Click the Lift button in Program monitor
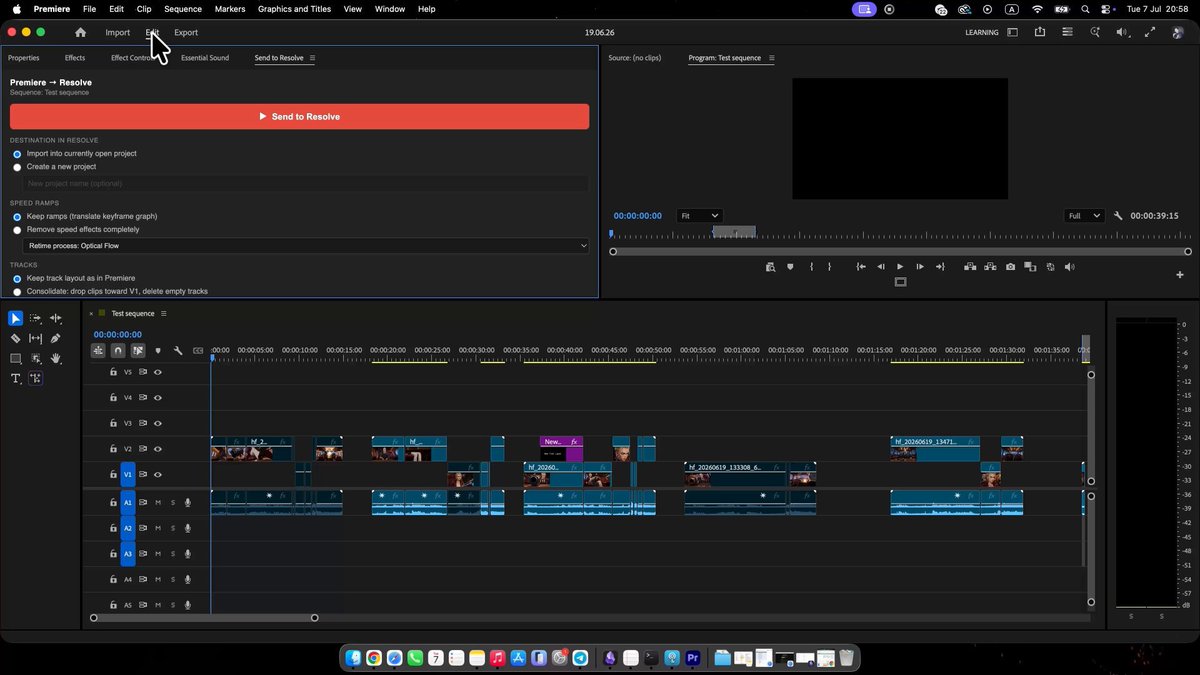Viewport: 1200px width, 675px height. pyautogui.click(x=970, y=267)
